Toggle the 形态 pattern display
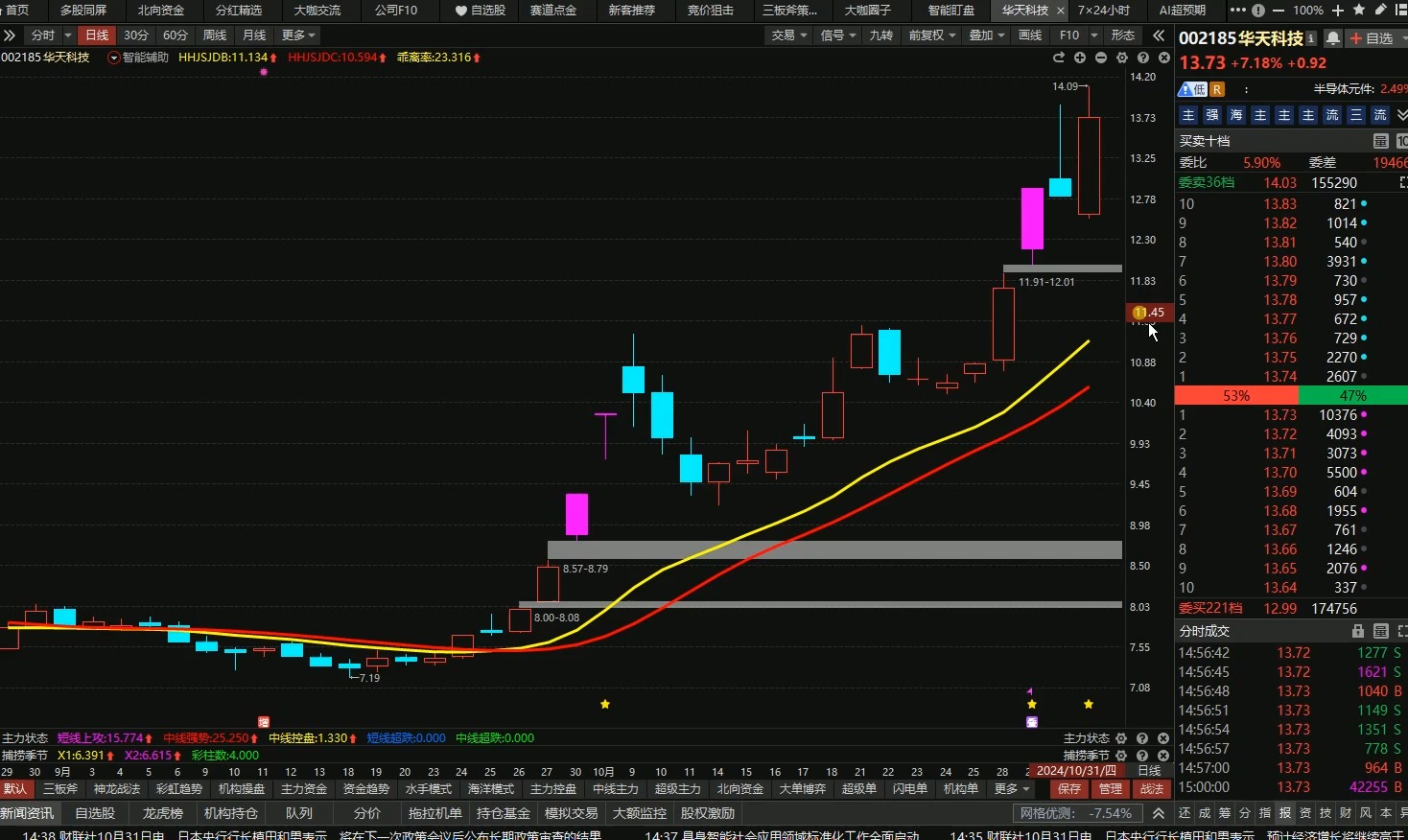This screenshot has height=840, width=1408. [1122, 35]
